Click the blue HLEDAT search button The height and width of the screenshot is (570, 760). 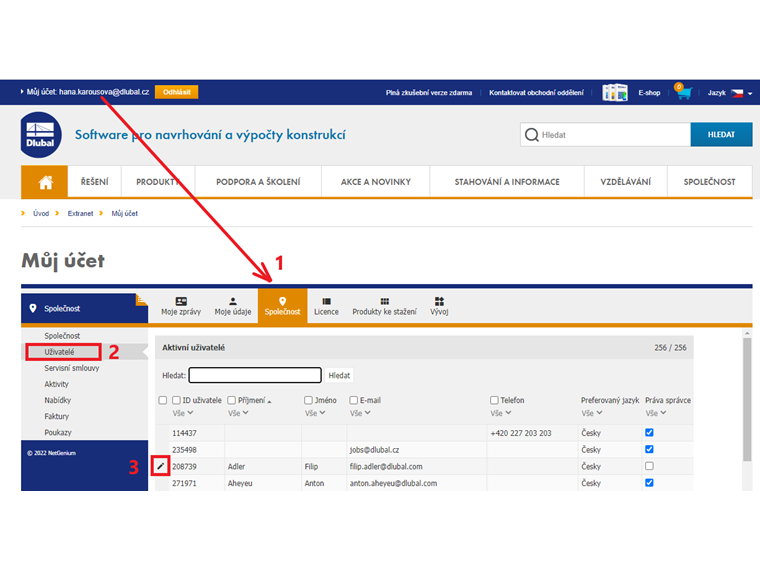[721, 134]
